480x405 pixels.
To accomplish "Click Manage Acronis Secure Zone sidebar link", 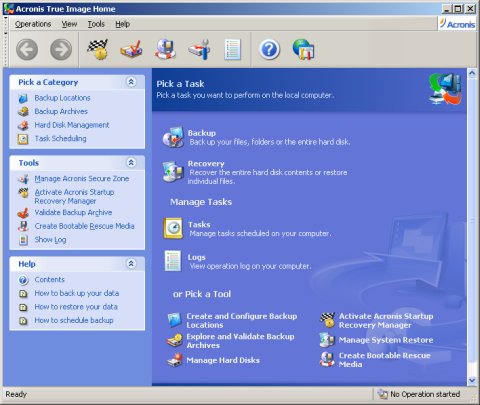I will pos(82,179).
